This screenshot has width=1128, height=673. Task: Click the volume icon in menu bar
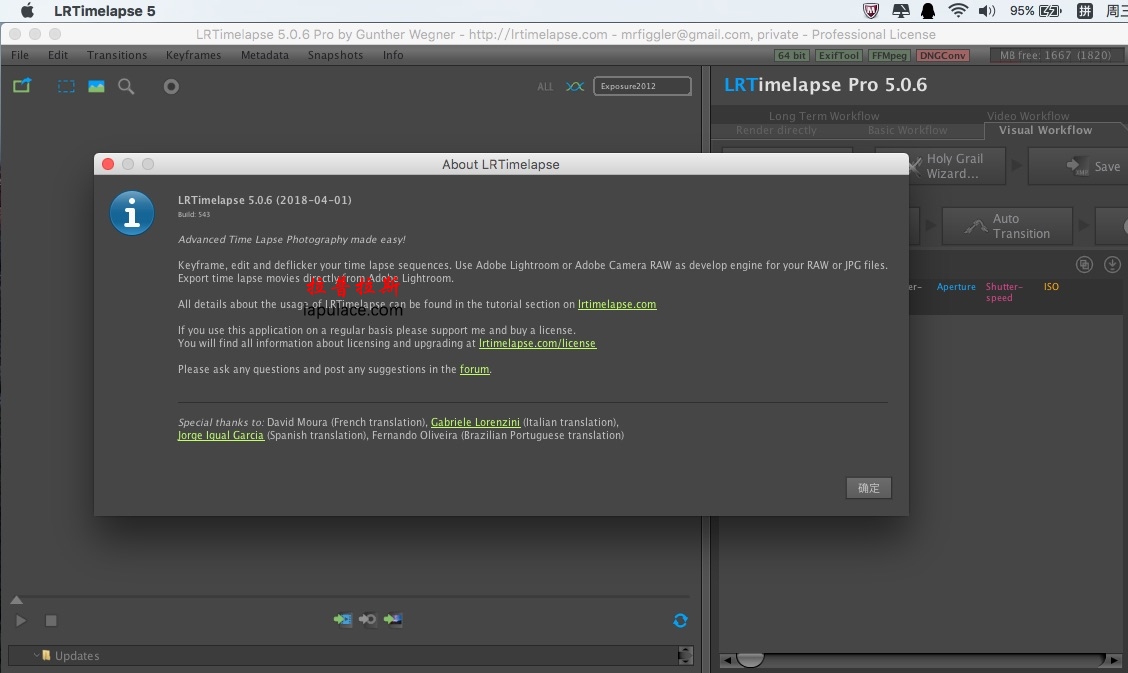pos(986,11)
